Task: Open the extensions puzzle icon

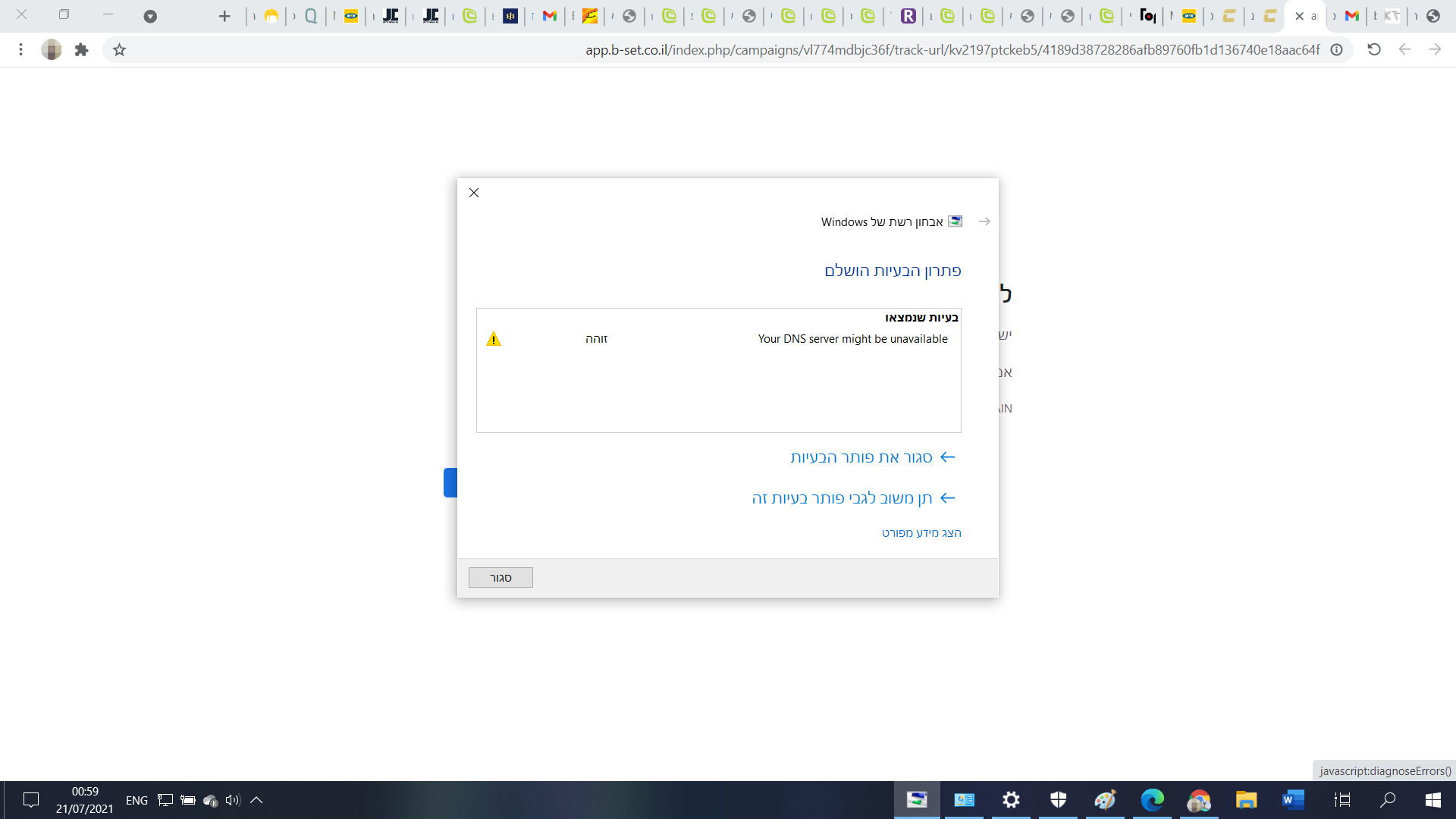Action: 81,50
